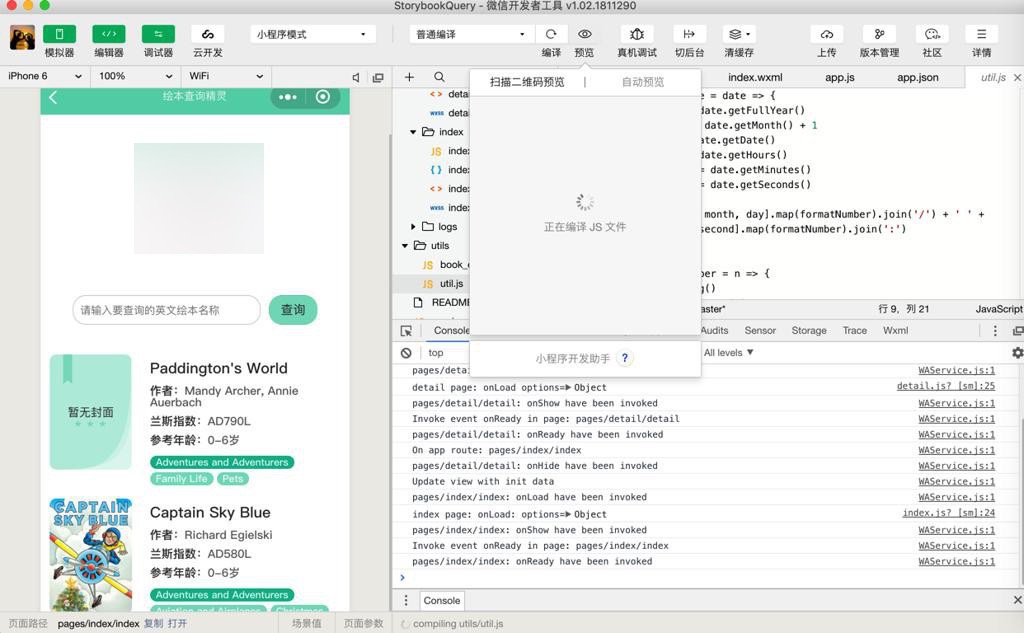Screen dimensions: 1024x633
Task: Open index.js? [sm]:24 source link
Action: coord(949,513)
